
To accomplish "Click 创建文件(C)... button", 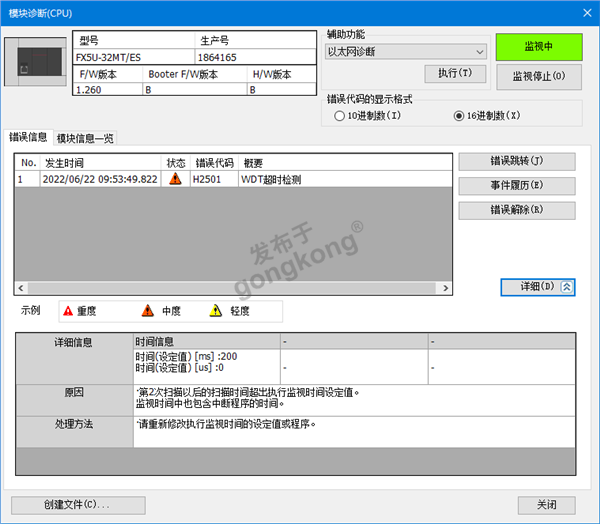I will [78, 505].
